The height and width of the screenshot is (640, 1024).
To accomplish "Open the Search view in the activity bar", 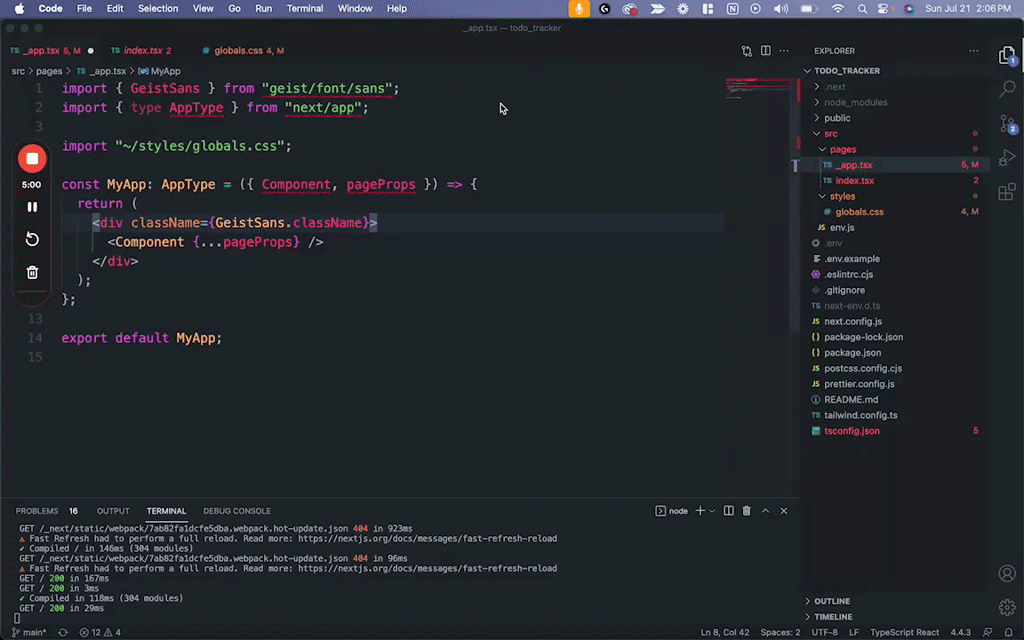I will tap(1007, 88).
